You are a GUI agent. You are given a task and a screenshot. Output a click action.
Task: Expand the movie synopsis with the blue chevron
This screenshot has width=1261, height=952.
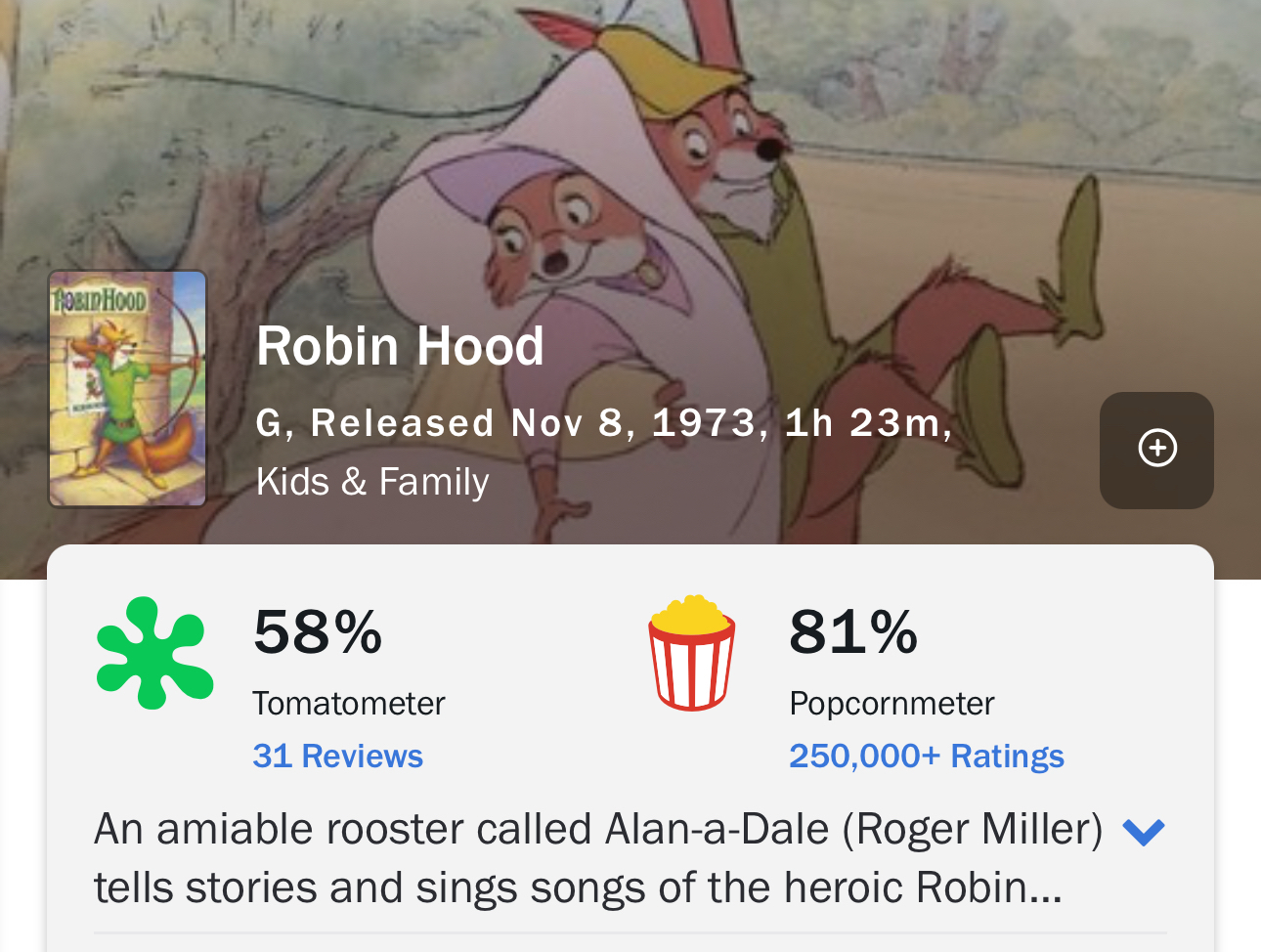click(1144, 832)
